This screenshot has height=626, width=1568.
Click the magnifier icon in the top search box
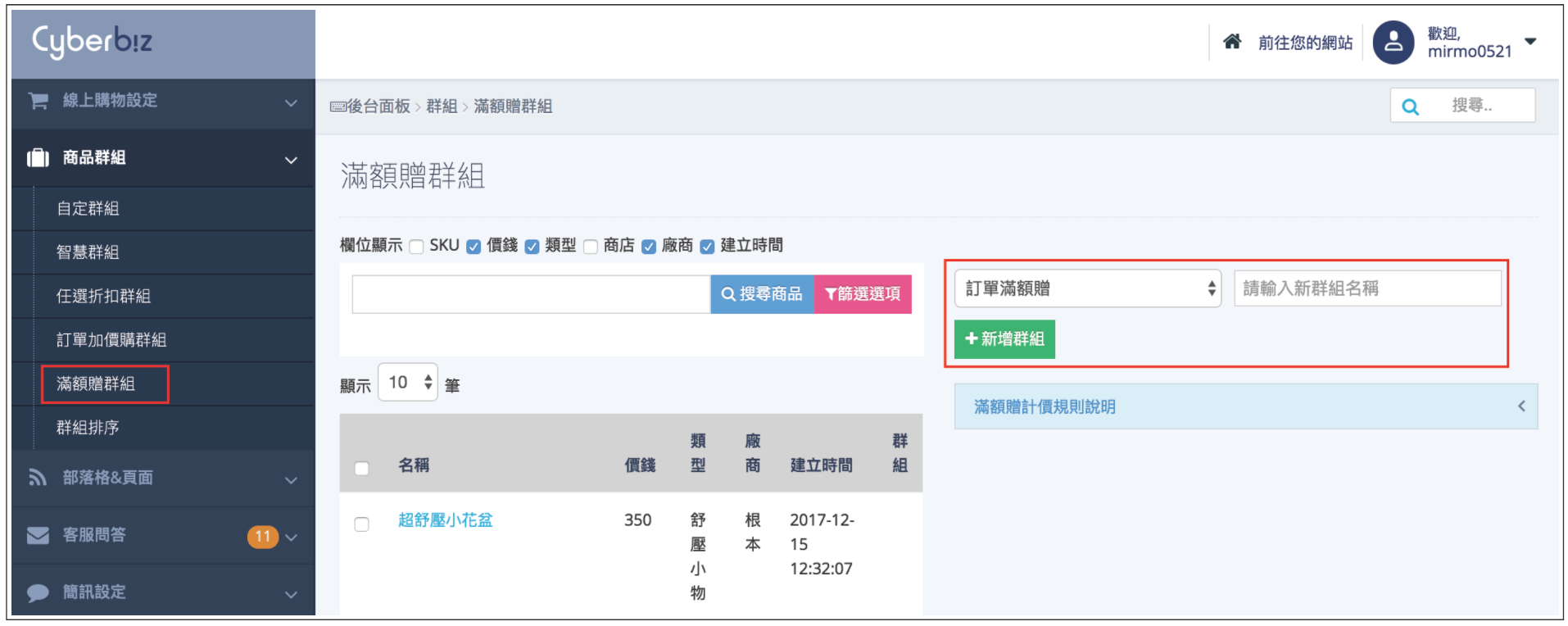pyautogui.click(x=1410, y=107)
